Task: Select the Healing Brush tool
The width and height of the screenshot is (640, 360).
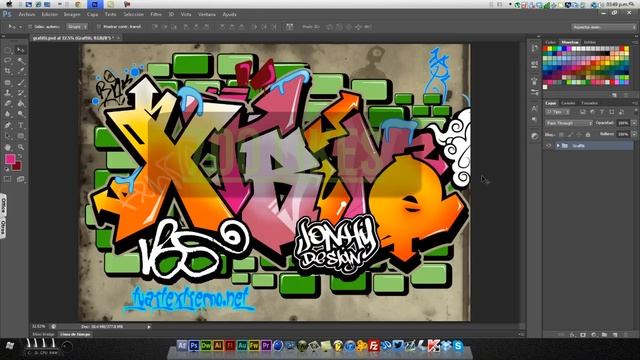Action: (8, 82)
